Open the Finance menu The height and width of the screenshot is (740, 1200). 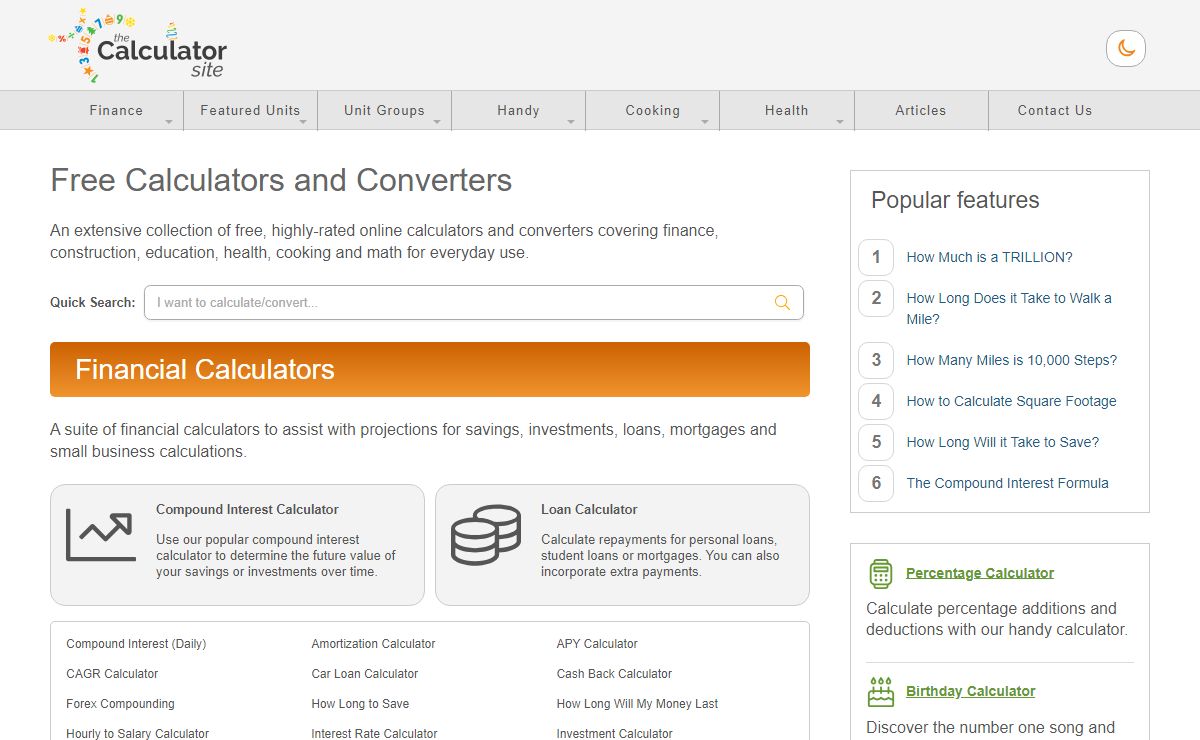tap(116, 110)
